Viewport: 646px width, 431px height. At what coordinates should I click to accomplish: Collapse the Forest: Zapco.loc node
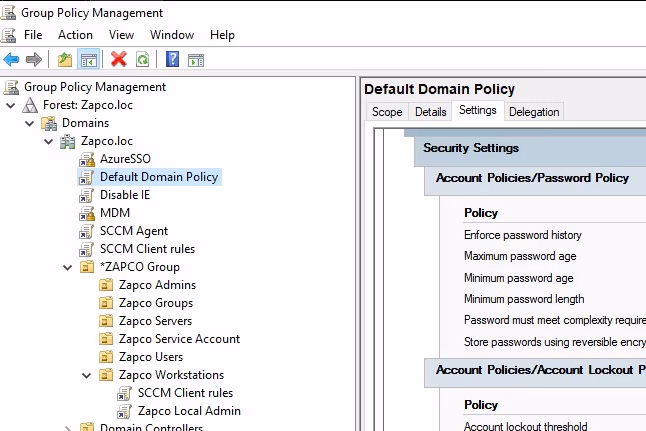(11, 105)
